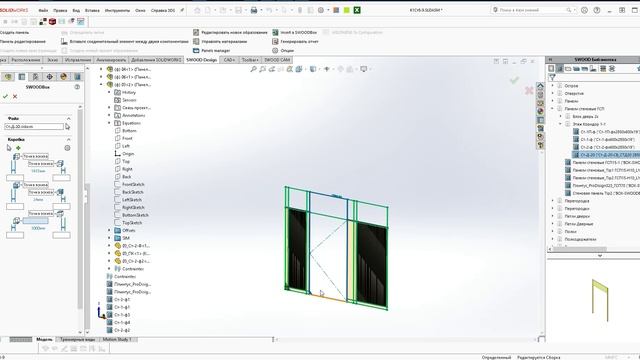Viewport: 640px width, 360px height.
Task: Expand the Equations node
Action: tap(109, 123)
